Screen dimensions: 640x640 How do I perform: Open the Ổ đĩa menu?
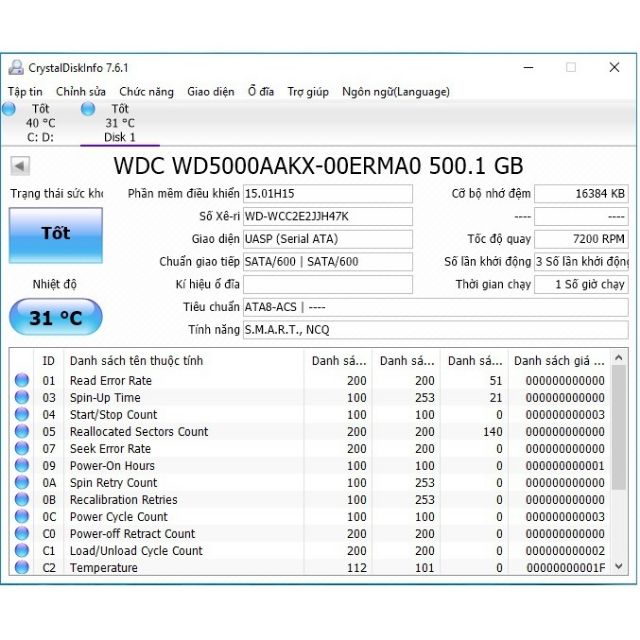261,91
